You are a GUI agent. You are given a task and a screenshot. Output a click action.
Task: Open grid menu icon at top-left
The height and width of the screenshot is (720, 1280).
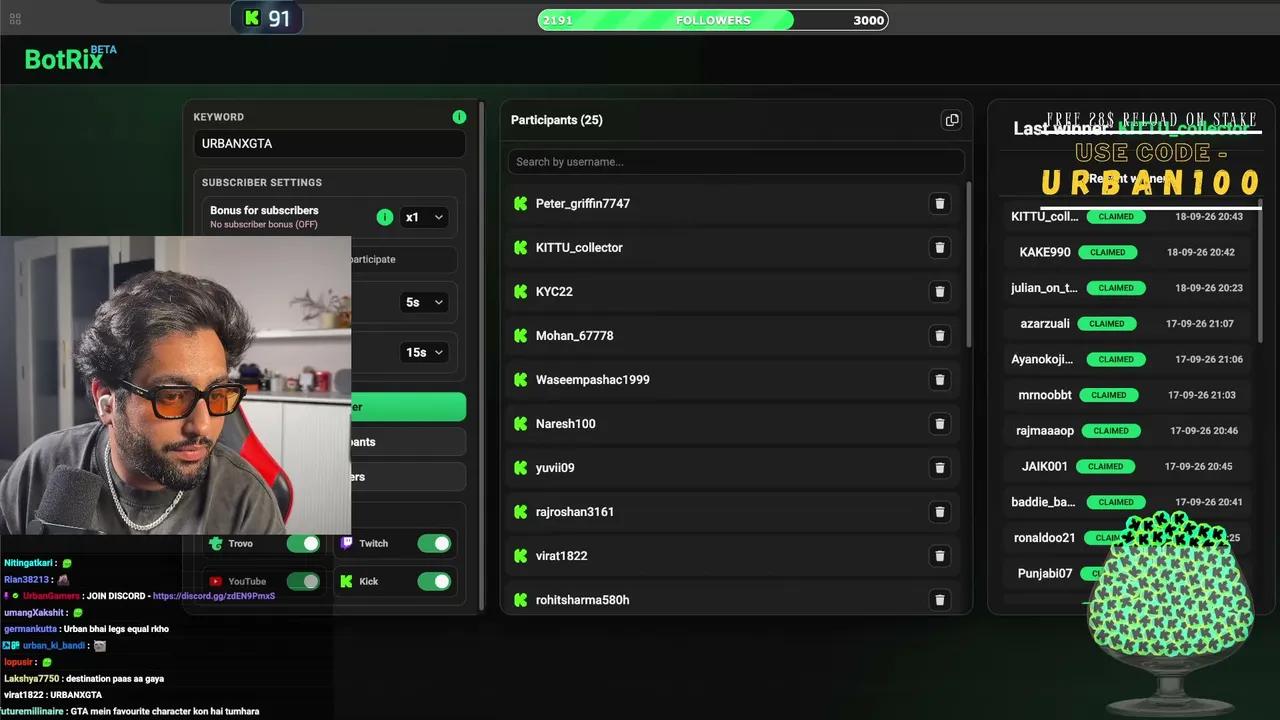pyautogui.click(x=15, y=19)
